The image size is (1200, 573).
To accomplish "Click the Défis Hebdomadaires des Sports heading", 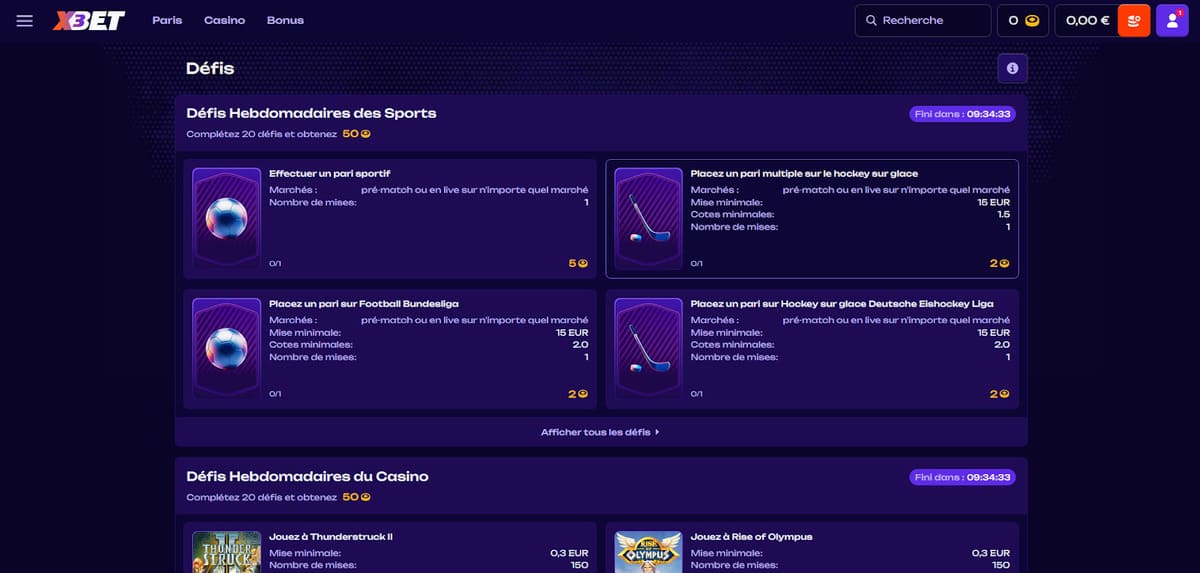I will [311, 113].
